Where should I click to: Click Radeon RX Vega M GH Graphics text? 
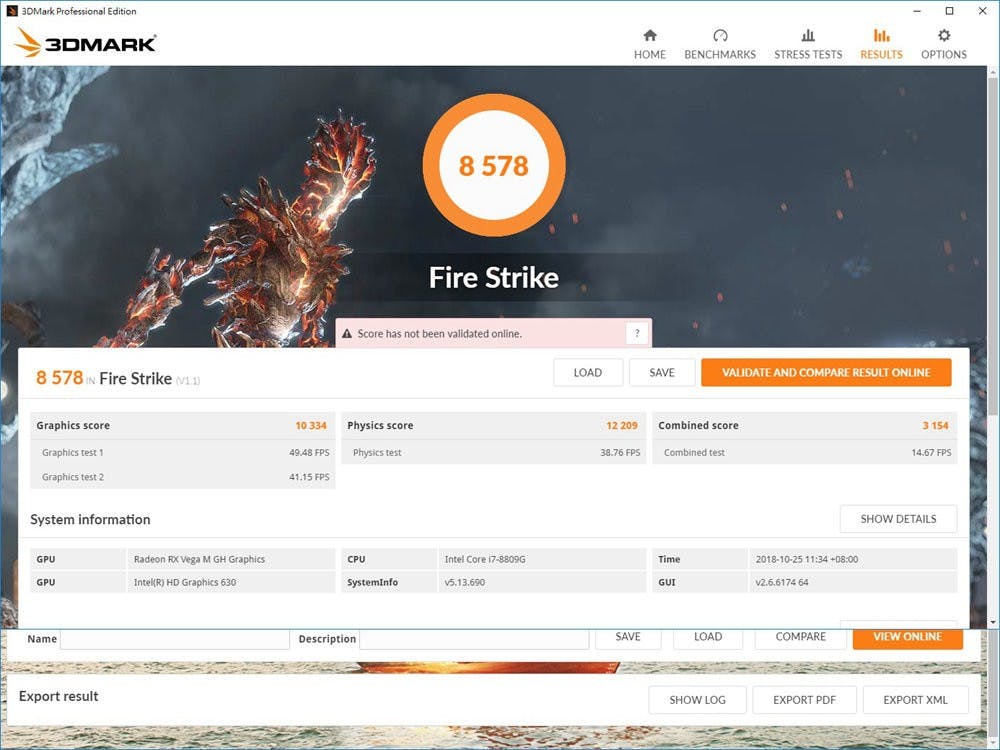tap(199, 559)
